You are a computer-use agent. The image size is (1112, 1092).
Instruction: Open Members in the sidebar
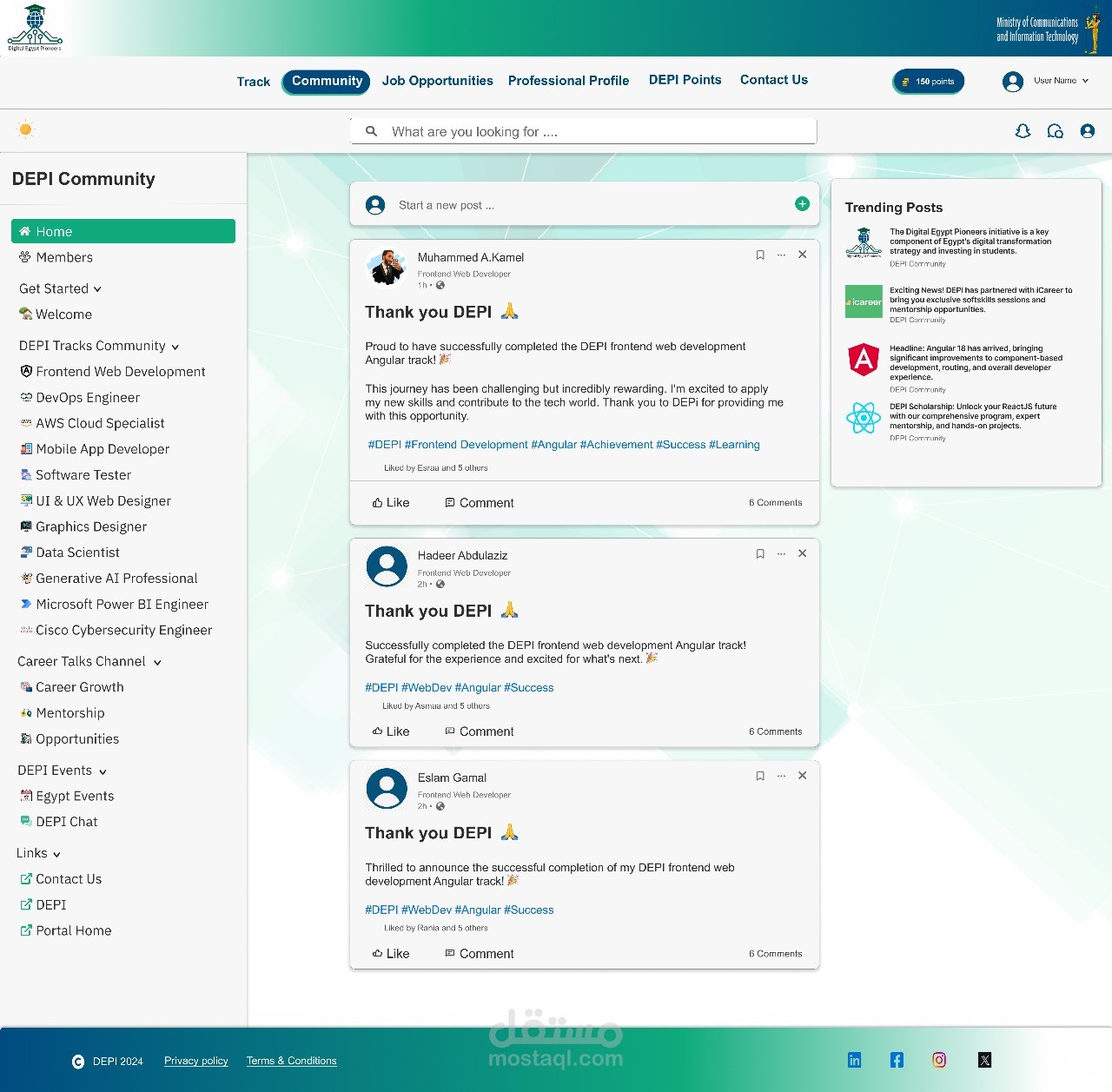(56, 257)
